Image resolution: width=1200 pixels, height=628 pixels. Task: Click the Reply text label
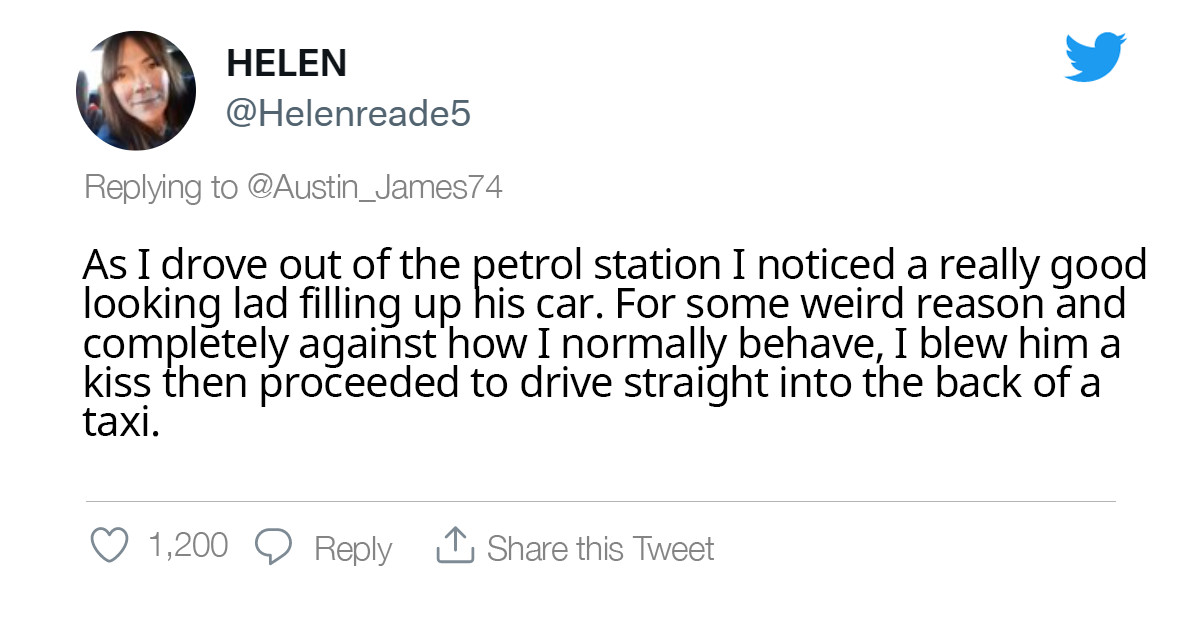tap(353, 548)
